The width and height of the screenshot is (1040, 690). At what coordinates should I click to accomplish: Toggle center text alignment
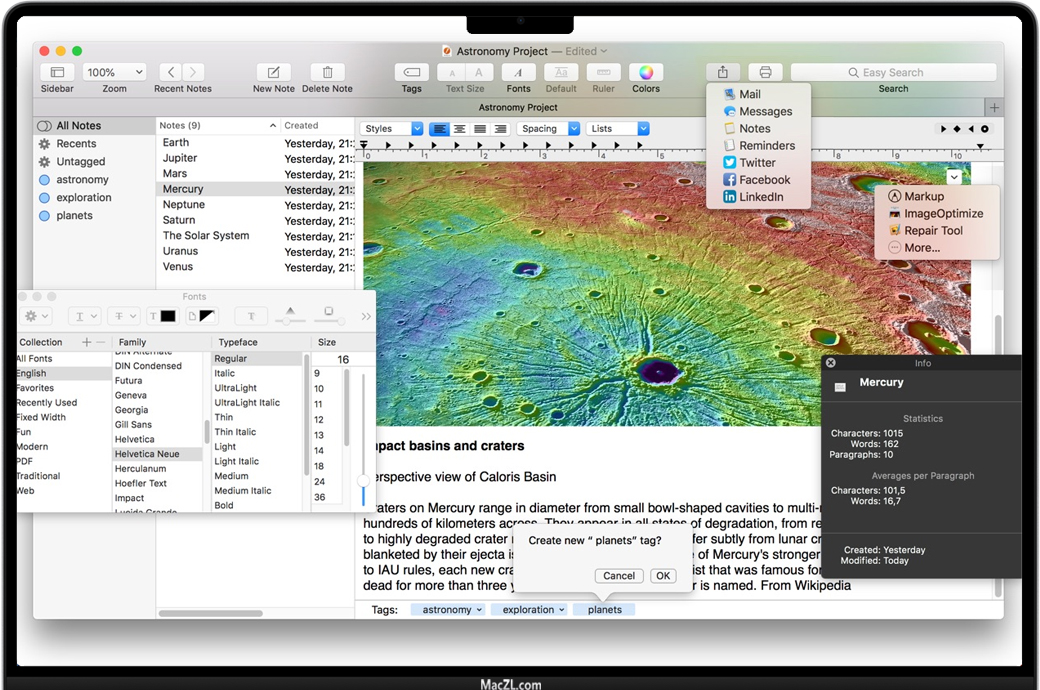pyautogui.click(x=460, y=129)
